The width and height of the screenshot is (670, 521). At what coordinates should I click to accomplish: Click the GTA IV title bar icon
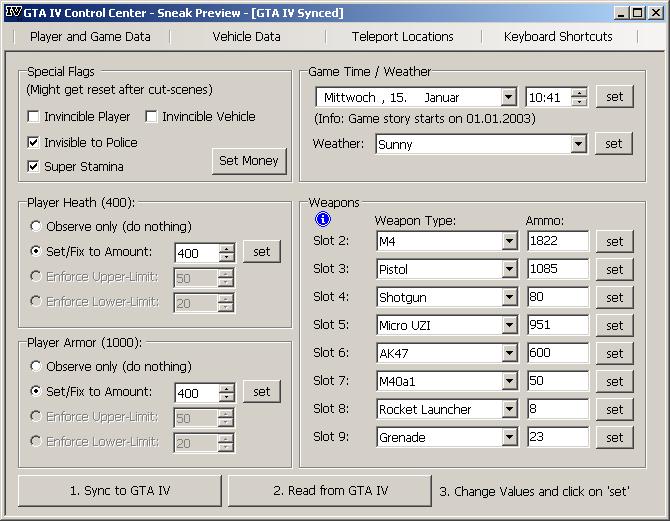pyautogui.click(x=13, y=12)
